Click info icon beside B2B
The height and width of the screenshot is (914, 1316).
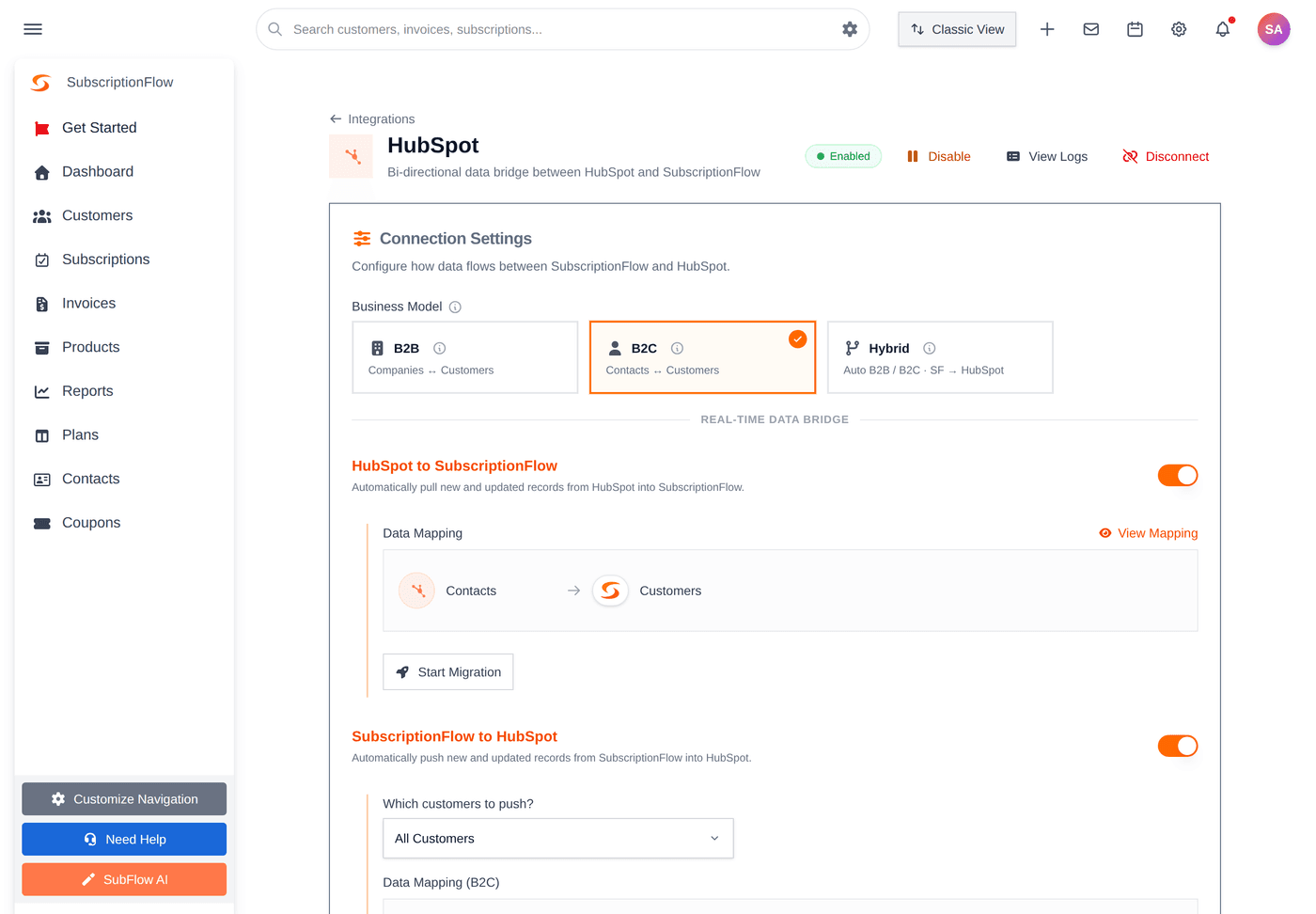[439, 348]
